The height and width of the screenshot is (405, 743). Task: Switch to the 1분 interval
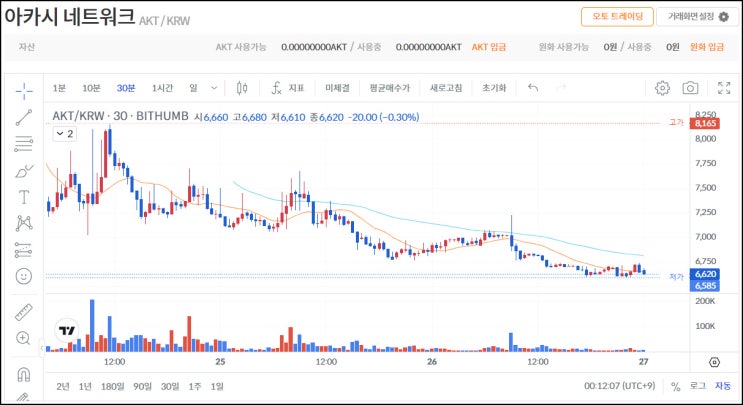coord(59,88)
